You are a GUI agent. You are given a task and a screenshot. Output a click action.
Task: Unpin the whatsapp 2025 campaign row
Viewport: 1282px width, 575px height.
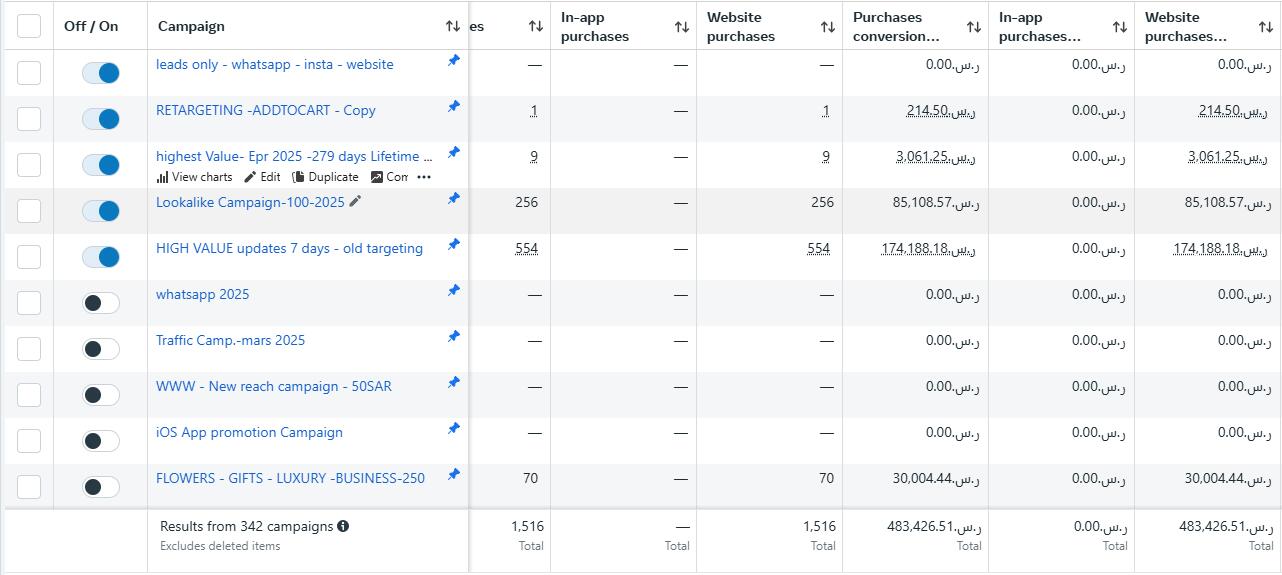453,291
